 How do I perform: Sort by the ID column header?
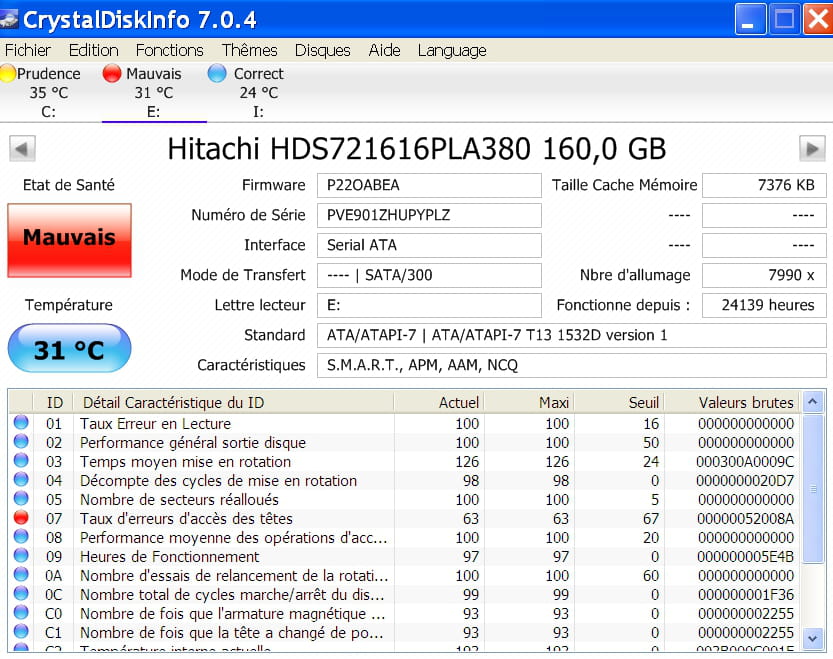[53, 402]
